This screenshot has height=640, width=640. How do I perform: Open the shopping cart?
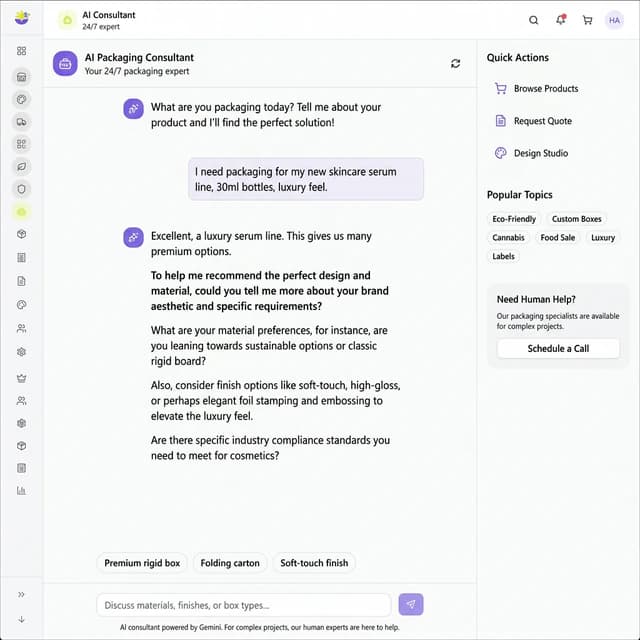click(x=587, y=20)
